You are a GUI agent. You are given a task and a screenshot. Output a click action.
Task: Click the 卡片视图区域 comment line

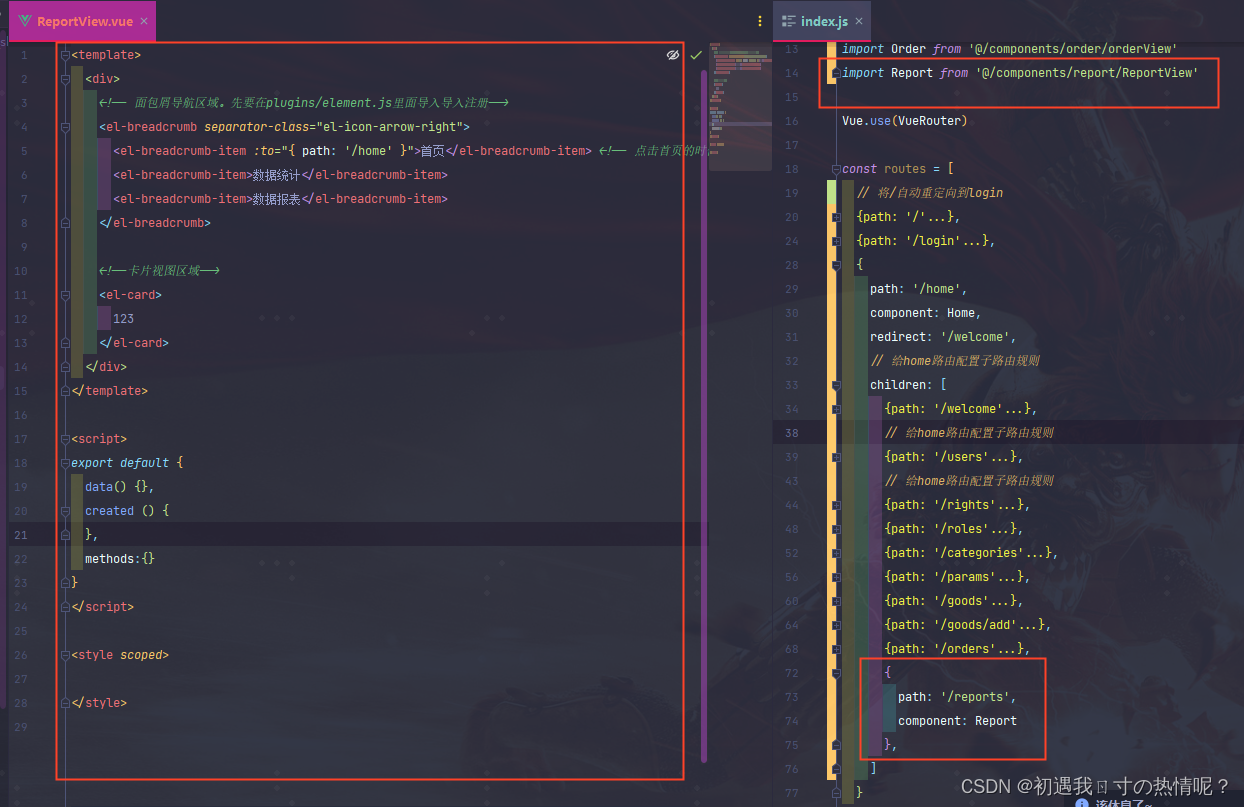(159, 271)
